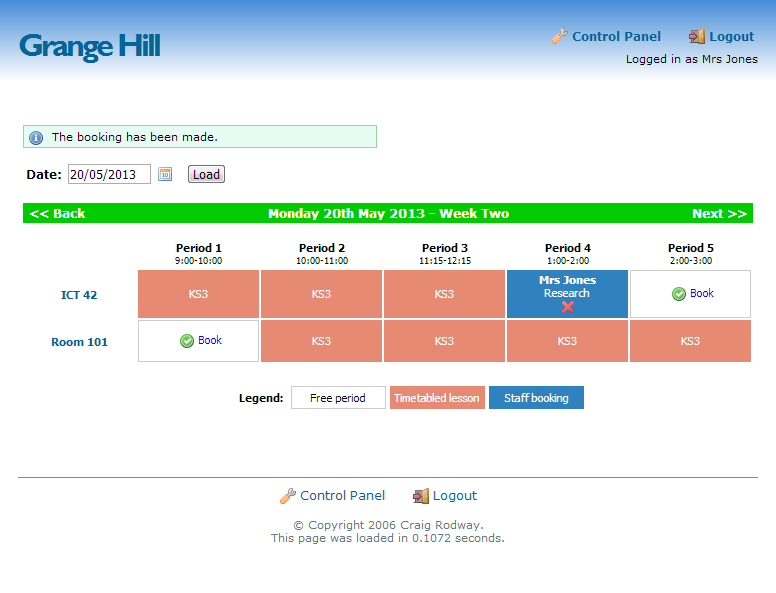This screenshot has height=593, width=776.
Task: Click the red X cancel booking icon
Action: (x=568, y=307)
